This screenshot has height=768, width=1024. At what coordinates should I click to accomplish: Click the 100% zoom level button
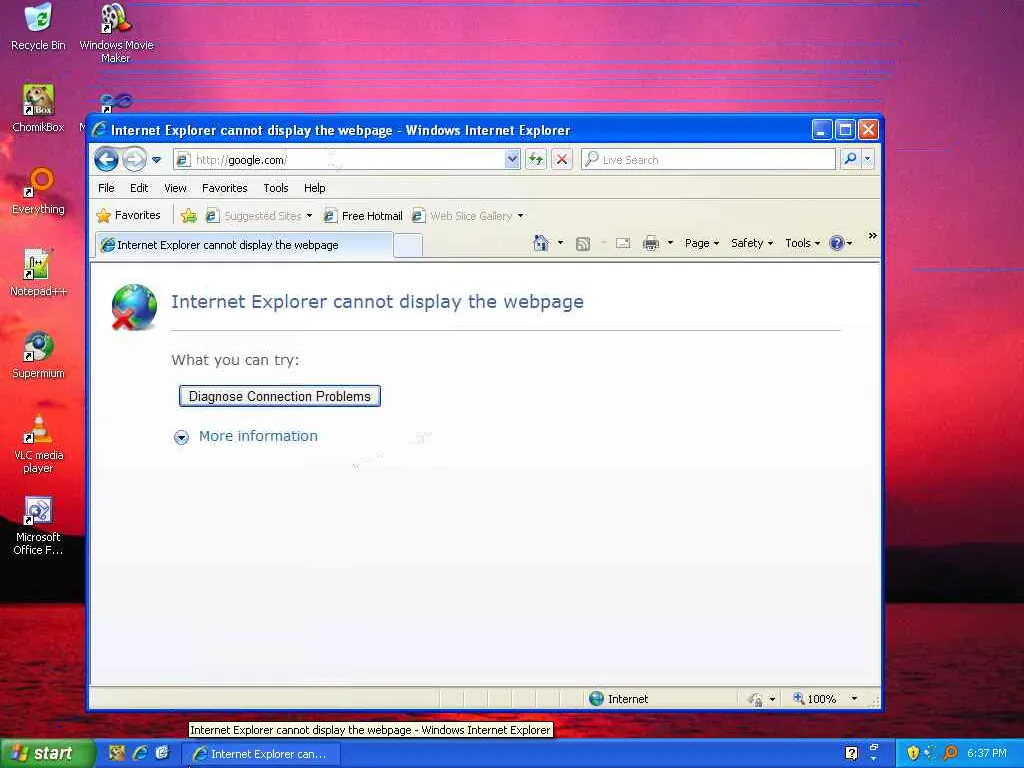point(815,699)
